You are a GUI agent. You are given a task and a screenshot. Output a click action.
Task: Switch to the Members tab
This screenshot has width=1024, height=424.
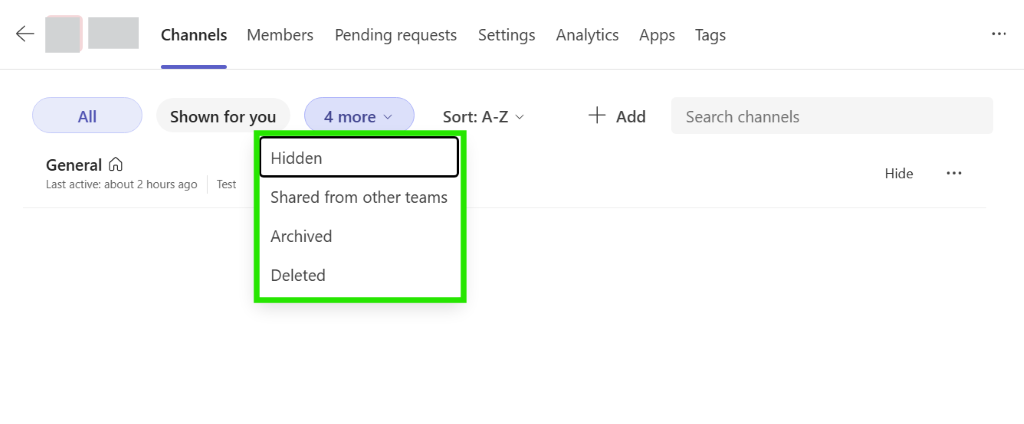click(280, 35)
